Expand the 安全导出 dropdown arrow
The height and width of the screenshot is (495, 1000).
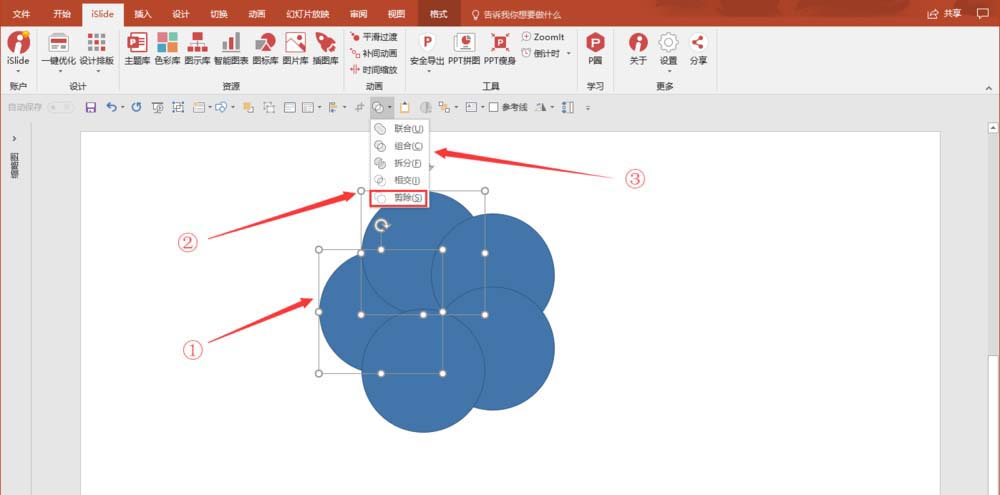(429, 71)
